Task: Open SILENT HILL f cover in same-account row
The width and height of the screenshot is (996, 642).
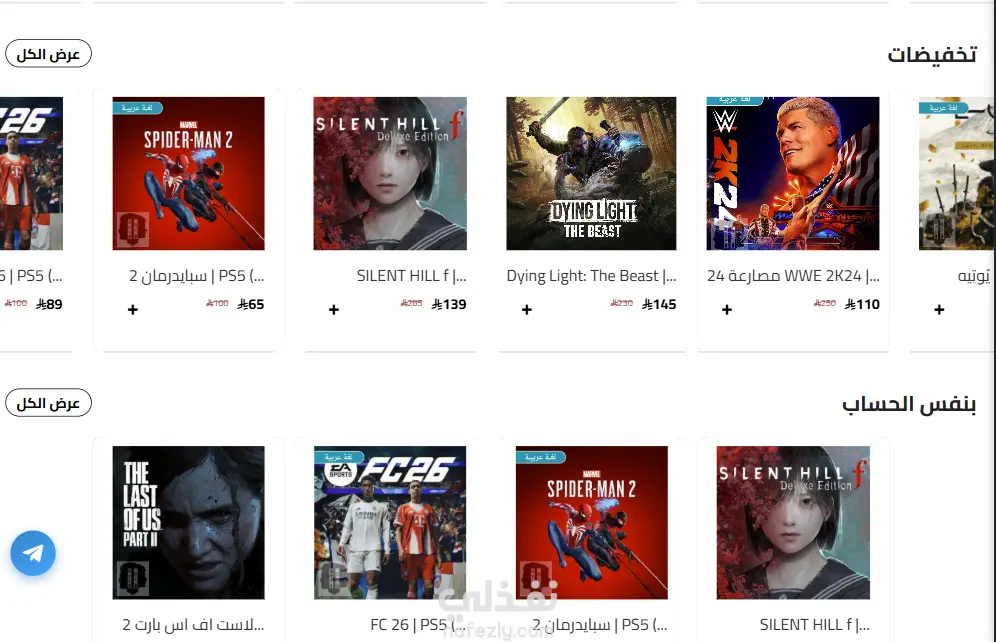Action: [793, 523]
